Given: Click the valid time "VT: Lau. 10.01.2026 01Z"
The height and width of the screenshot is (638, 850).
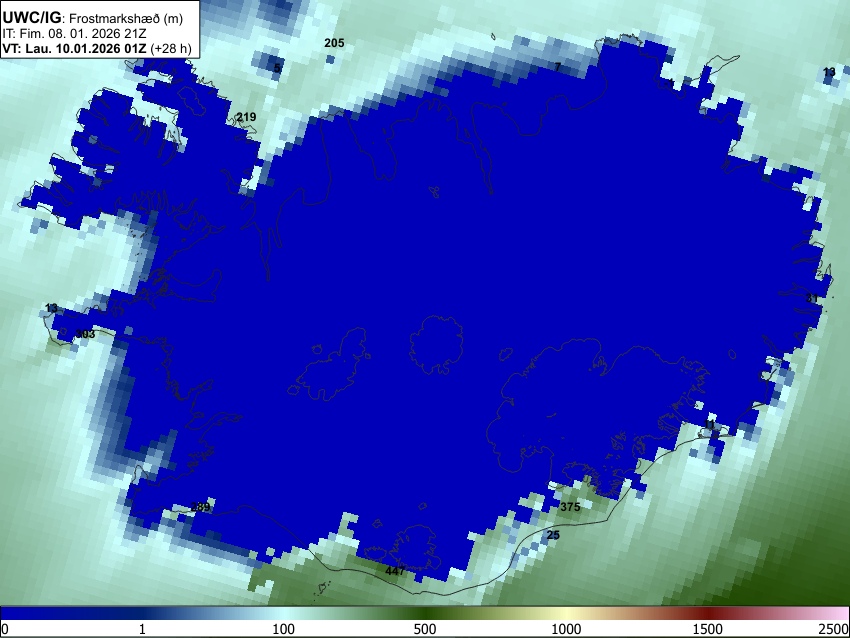Looking at the screenshot, I should (x=74, y=48).
